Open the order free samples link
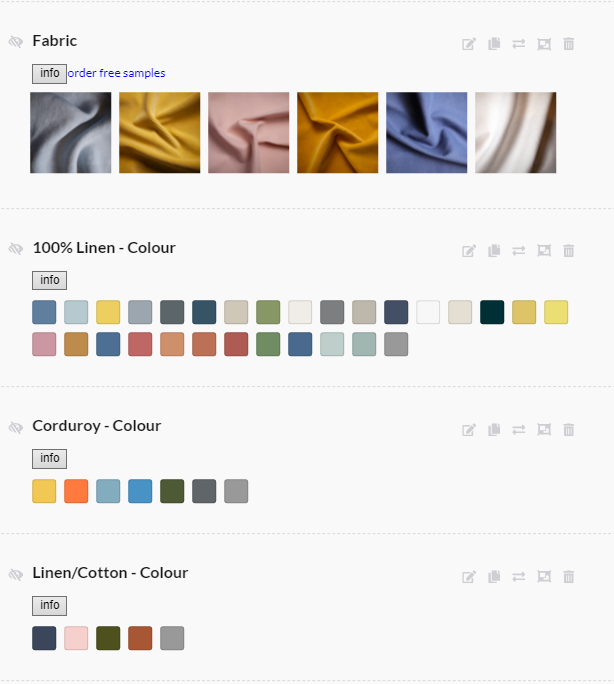Viewport: 614px width, 684px height. pos(117,73)
